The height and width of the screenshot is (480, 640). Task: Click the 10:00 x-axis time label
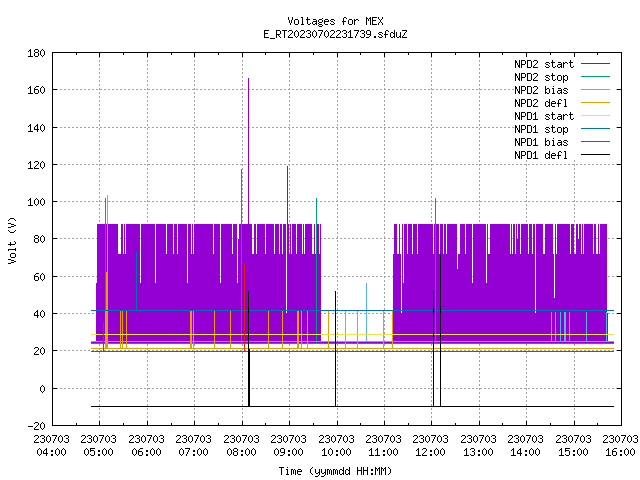[x=336, y=452]
